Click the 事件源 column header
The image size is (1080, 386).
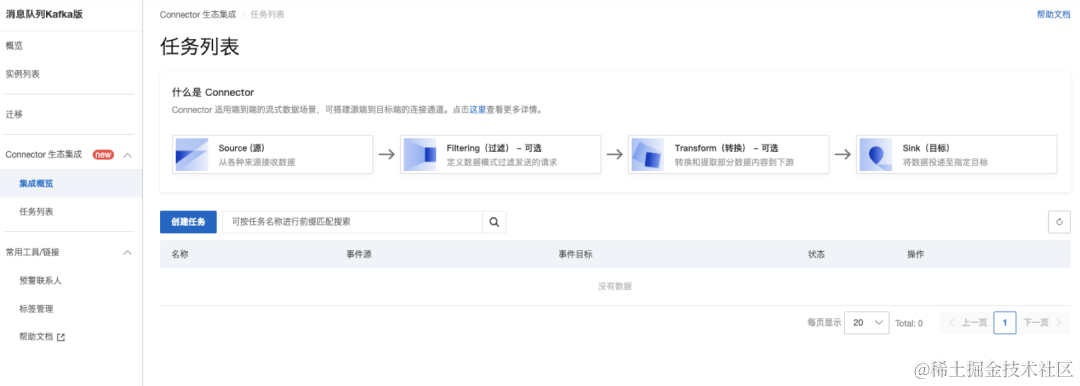point(359,254)
